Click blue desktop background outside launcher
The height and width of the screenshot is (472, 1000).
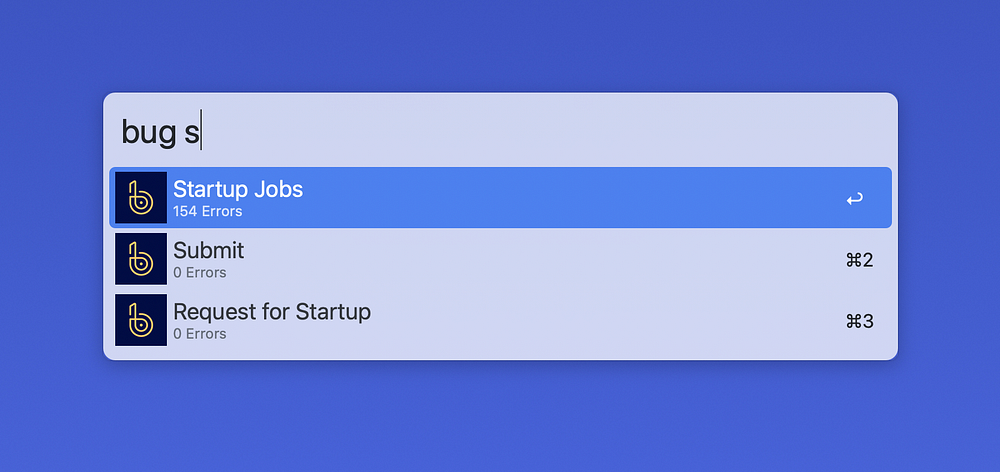[x=501, y=421]
